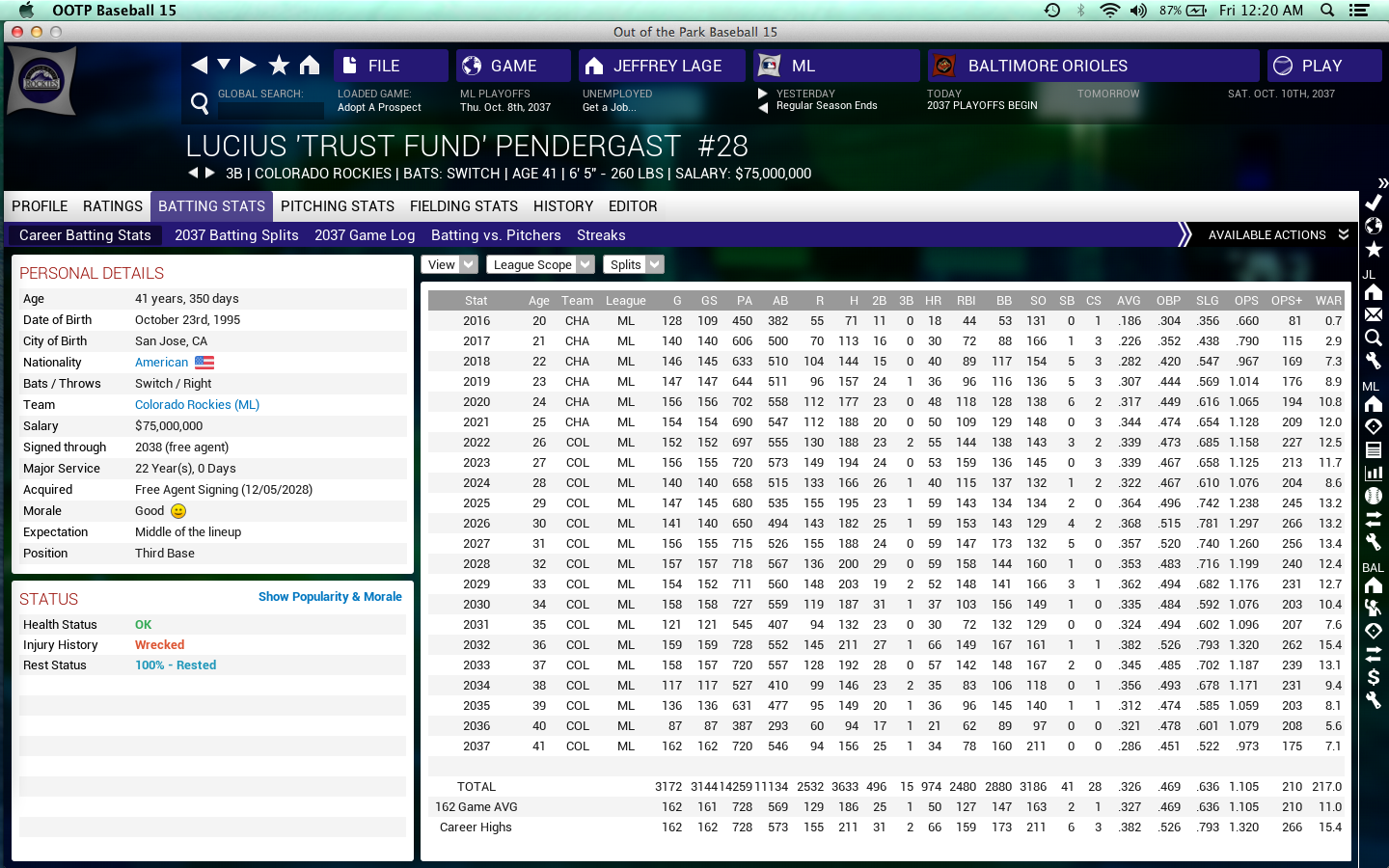Open the PLAY menu
Image resolution: width=1389 pixels, height=868 pixels.
[1324, 66]
